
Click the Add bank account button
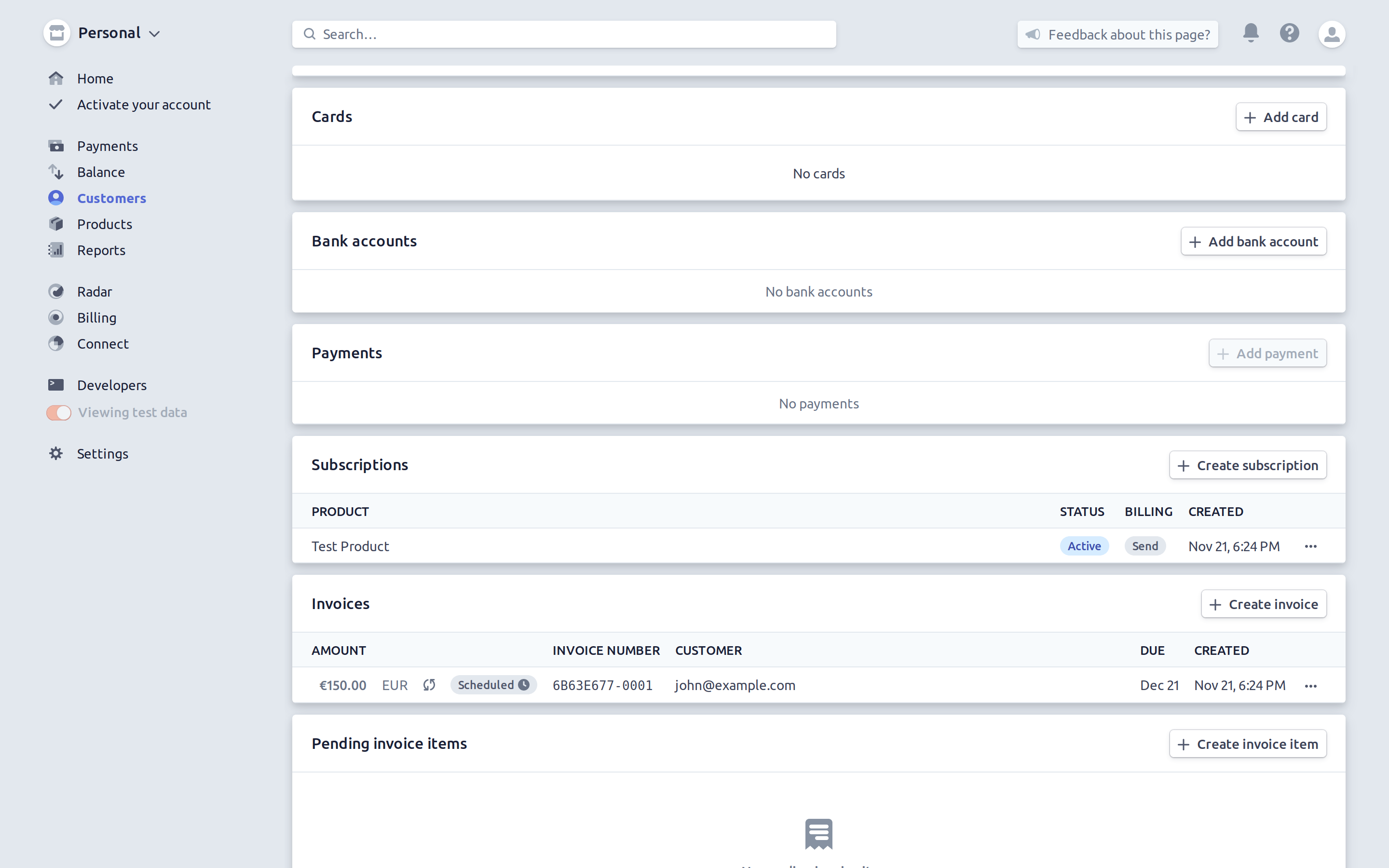[1253, 241]
